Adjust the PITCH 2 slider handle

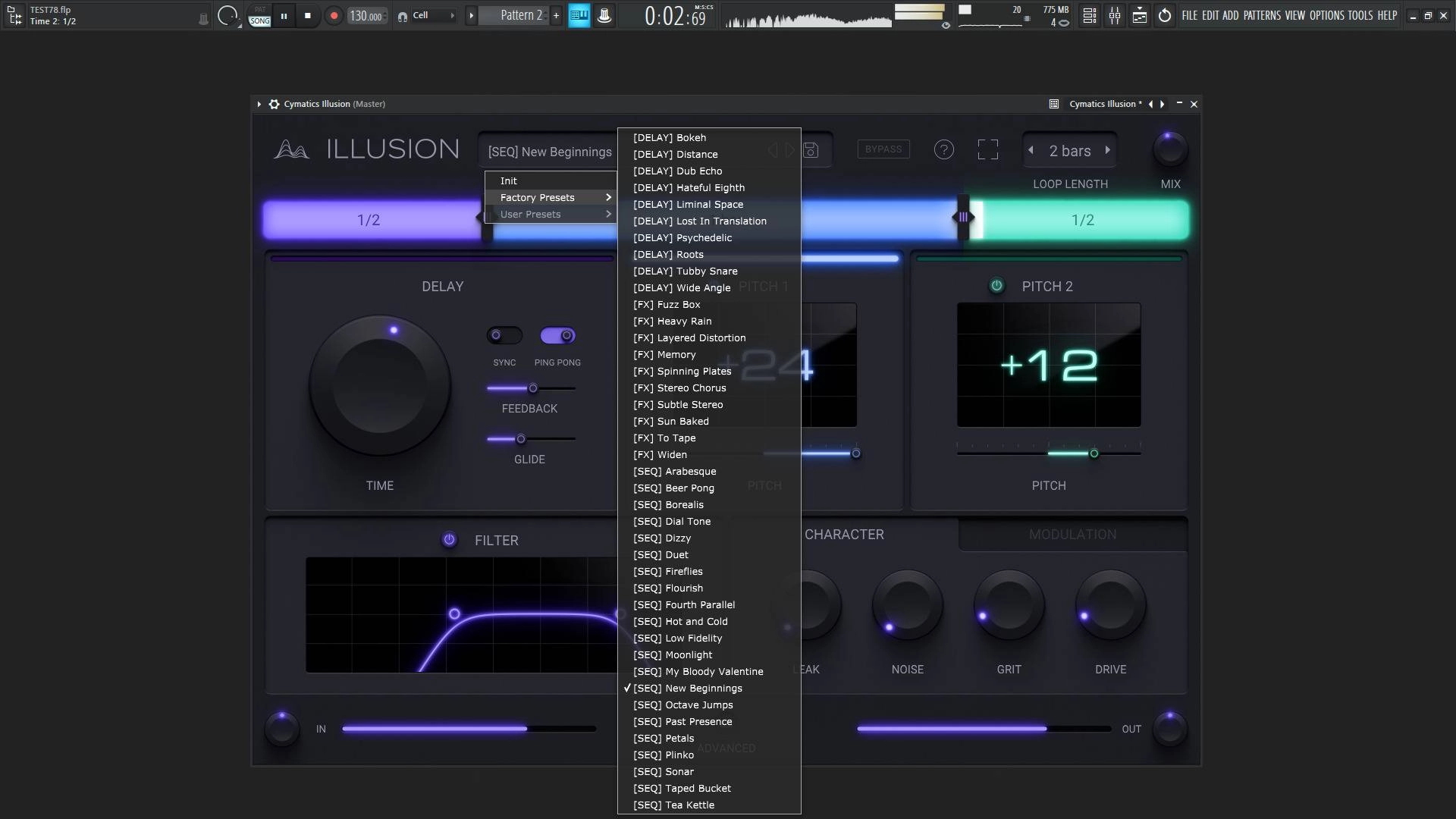tap(1094, 453)
